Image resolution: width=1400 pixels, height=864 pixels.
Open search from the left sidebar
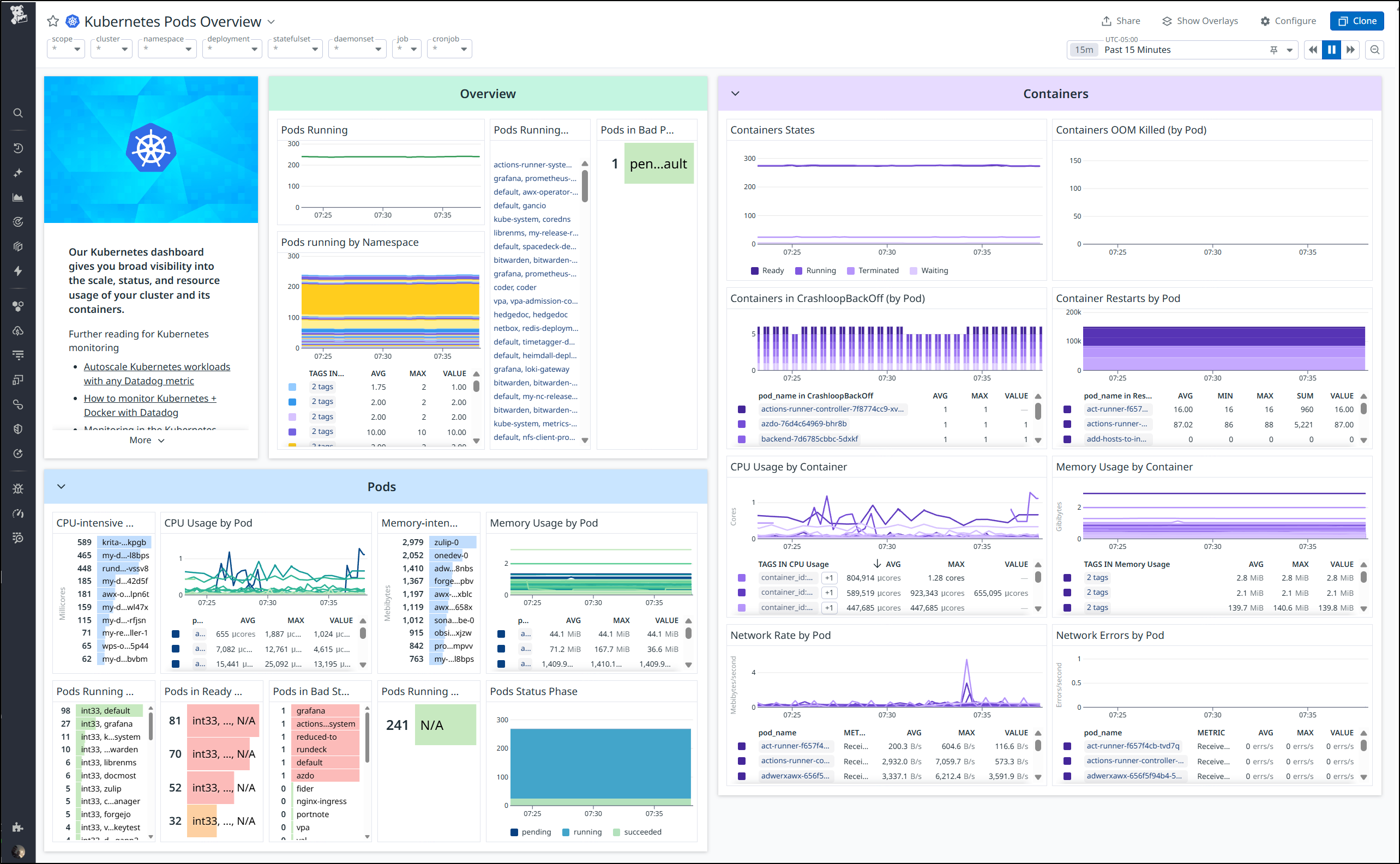point(19,113)
